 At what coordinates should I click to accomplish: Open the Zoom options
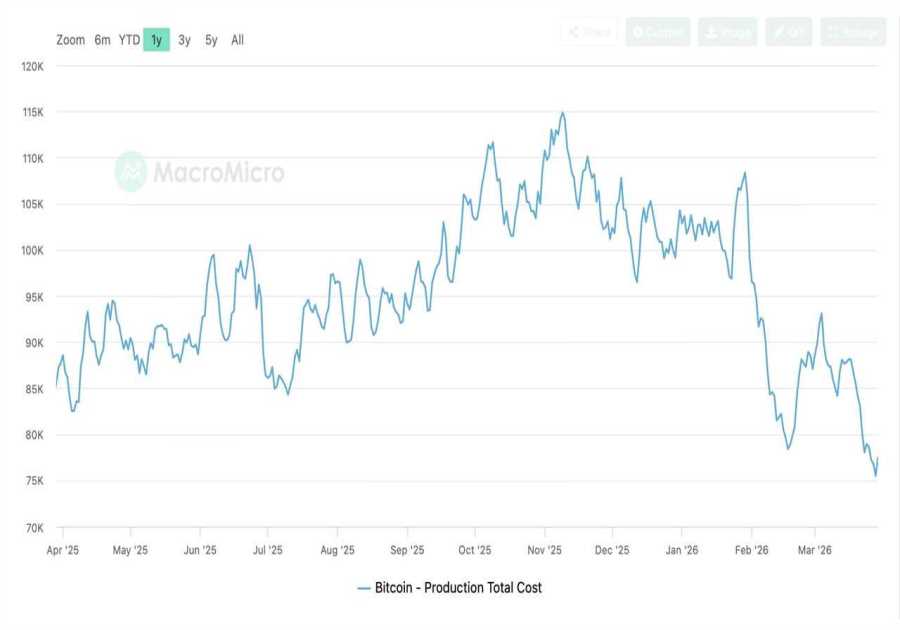[x=70, y=40]
